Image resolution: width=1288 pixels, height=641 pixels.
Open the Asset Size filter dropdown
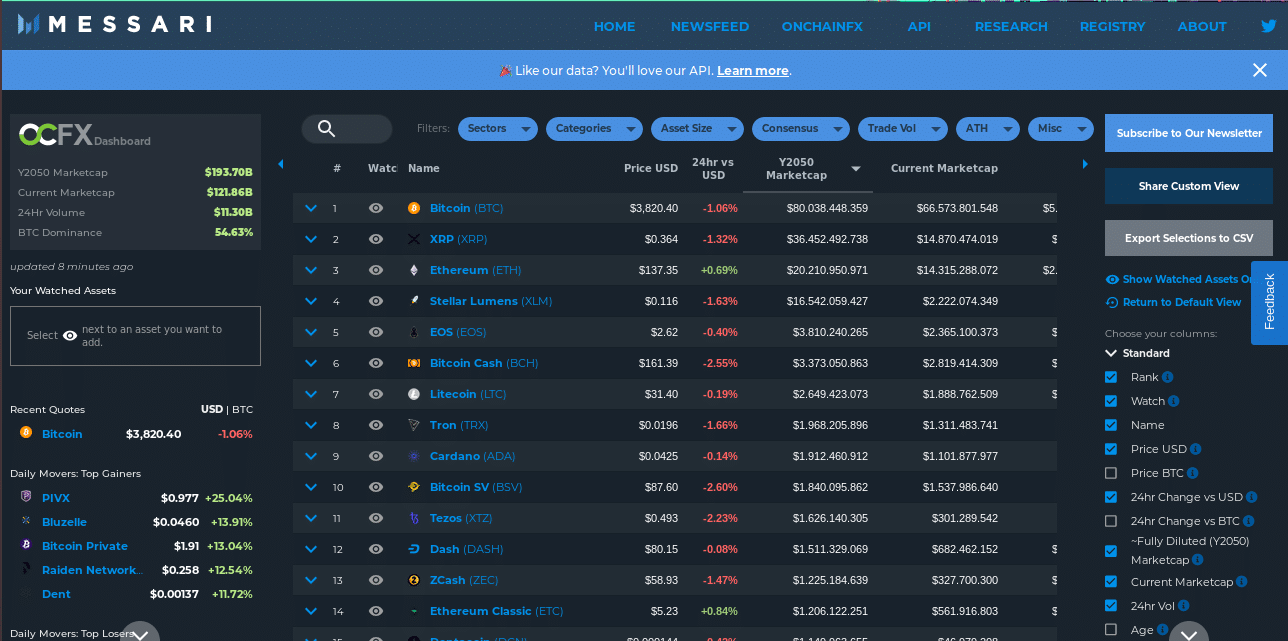697,129
